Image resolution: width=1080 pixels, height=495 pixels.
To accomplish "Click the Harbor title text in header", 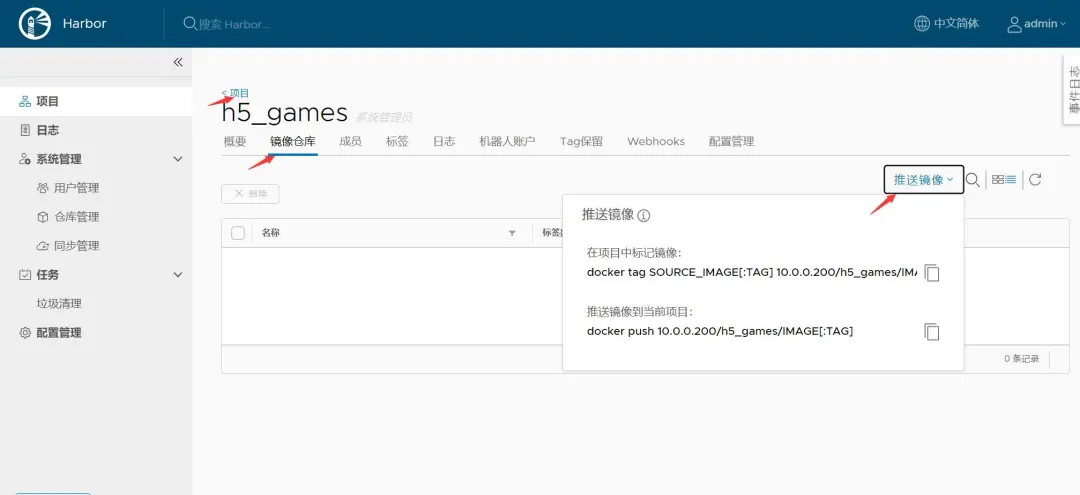I will (x=84, y=23).
